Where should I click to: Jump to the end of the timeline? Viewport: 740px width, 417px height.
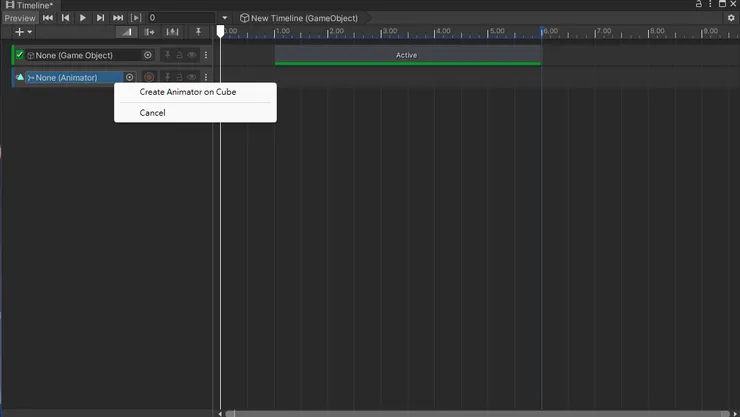[118, 18]
